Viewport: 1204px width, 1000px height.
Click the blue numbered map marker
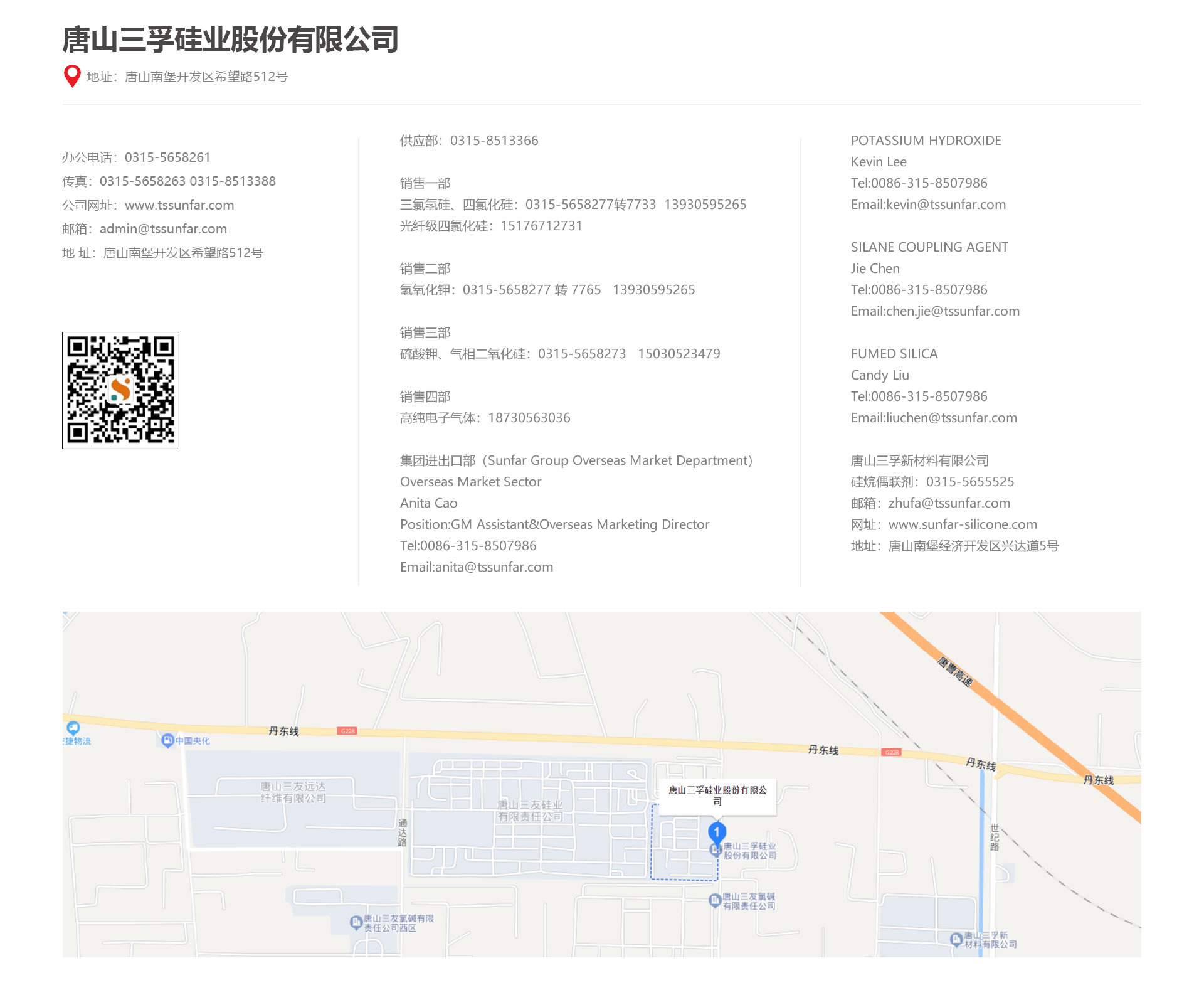click(x=717, y=832)
